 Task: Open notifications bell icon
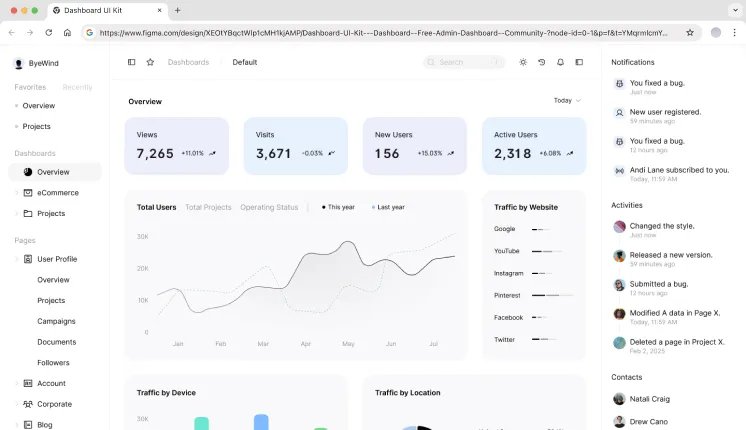tap(560, 62)
